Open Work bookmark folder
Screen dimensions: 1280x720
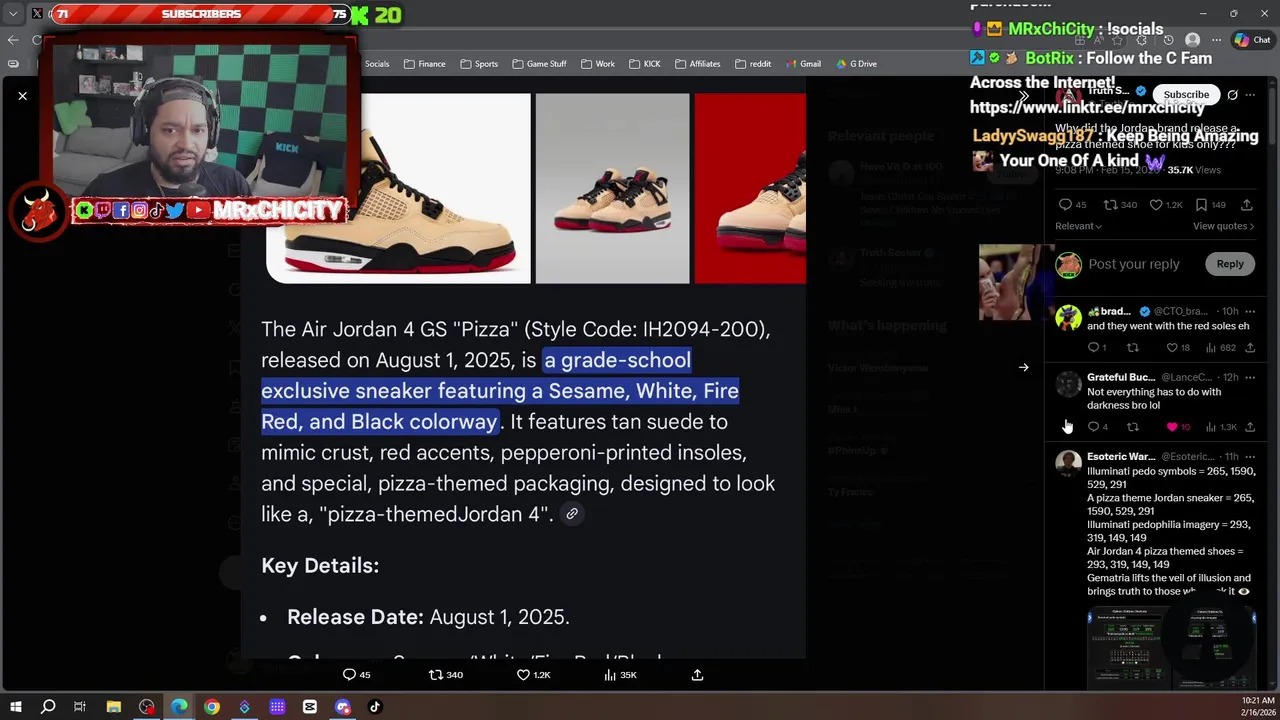point(598,64)
